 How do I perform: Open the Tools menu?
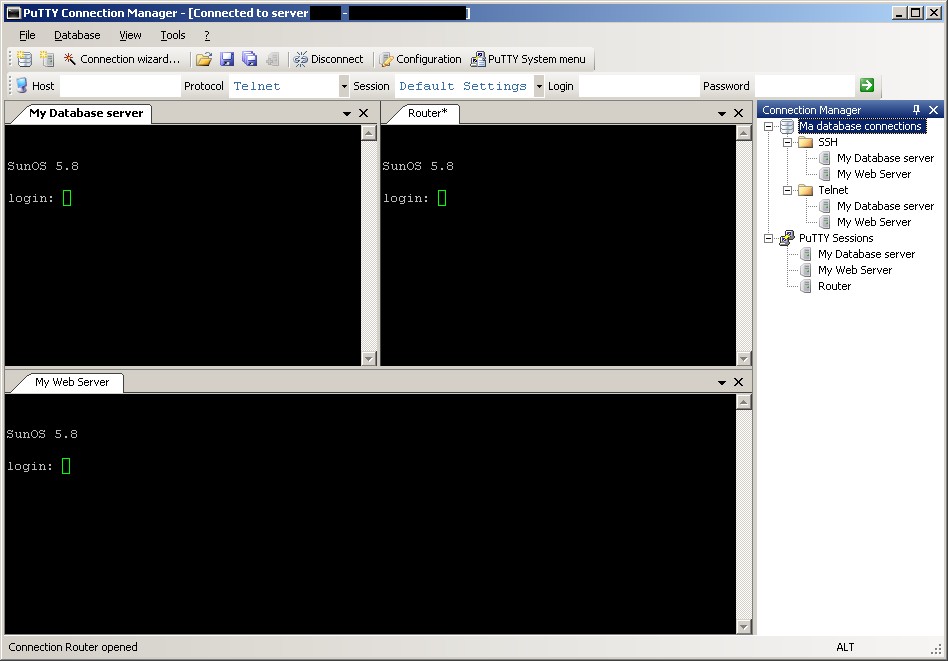(x=172, y=34)
